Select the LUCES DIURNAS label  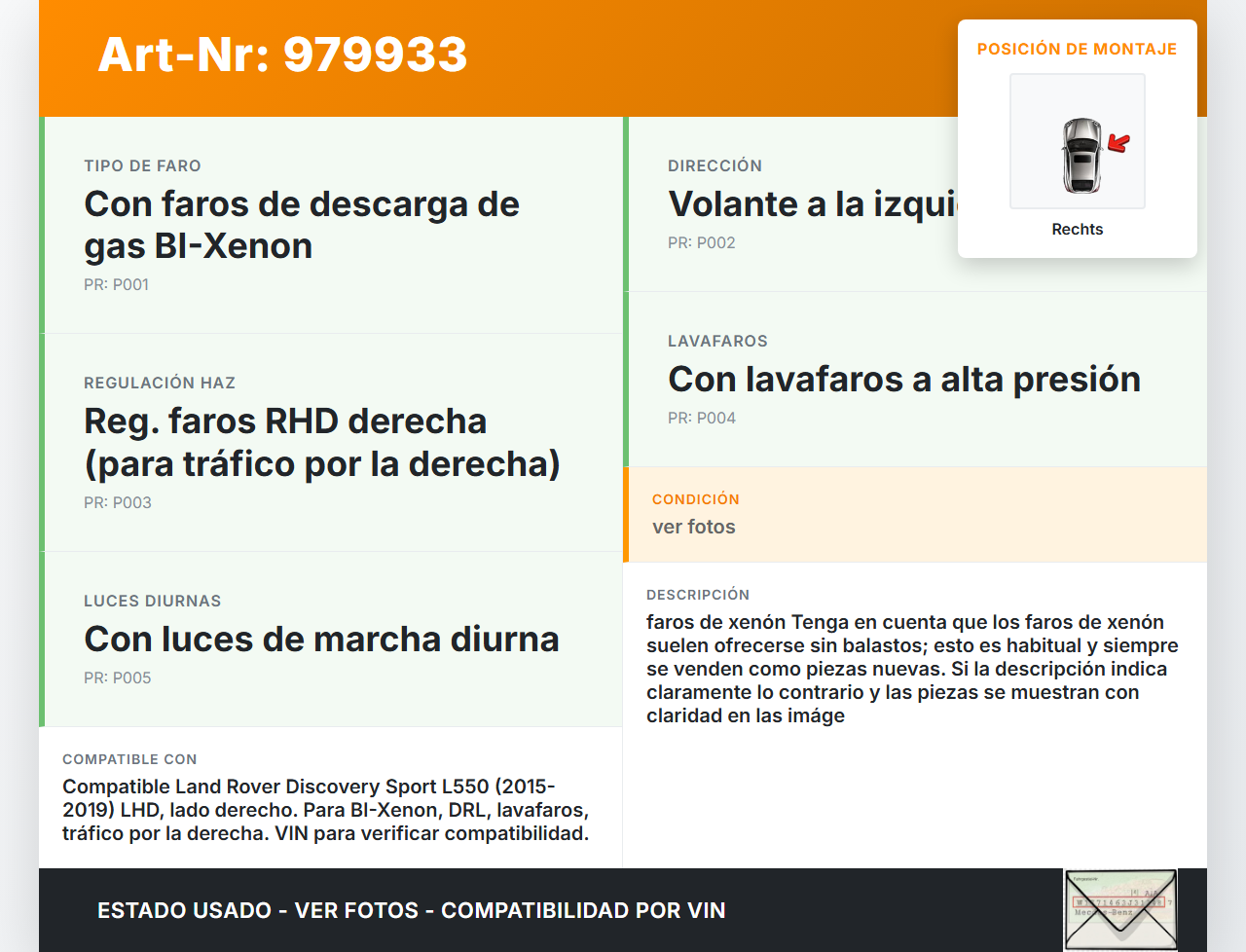(153, 601)
